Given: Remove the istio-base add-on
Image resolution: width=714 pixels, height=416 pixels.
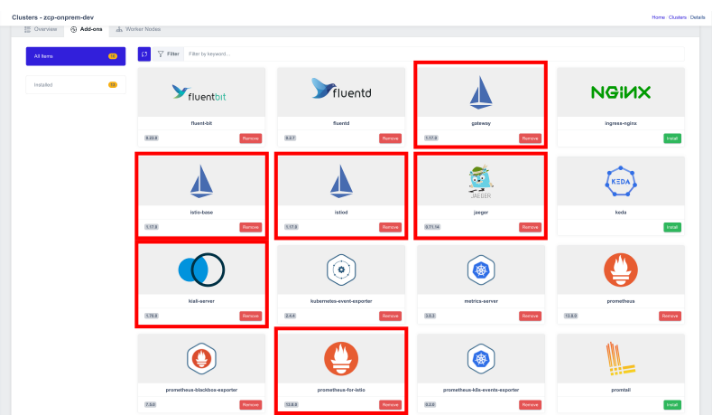Looking at the screenshot, I should tap(250, 227).
